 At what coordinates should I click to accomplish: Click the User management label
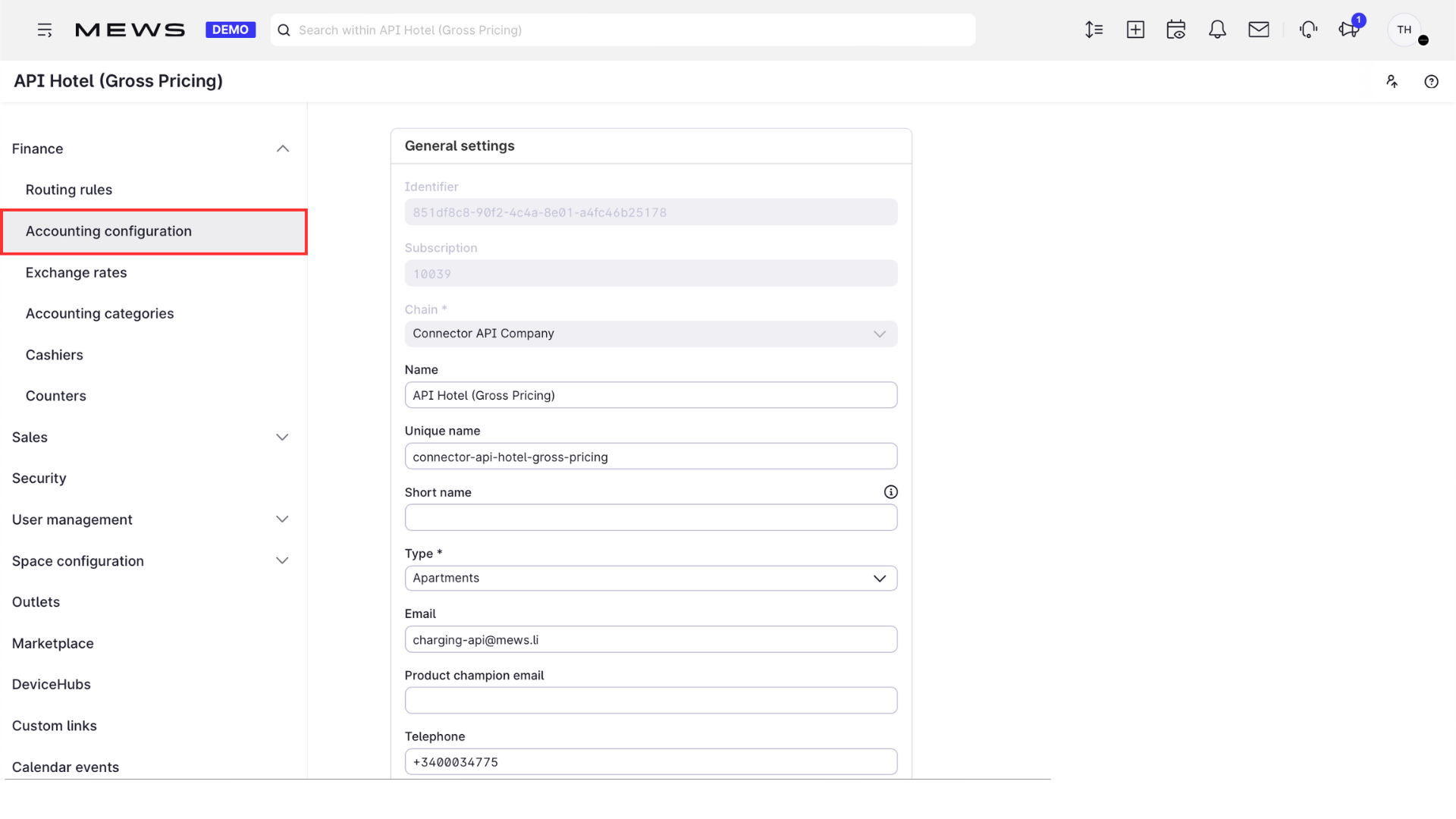tap(73, 519)
